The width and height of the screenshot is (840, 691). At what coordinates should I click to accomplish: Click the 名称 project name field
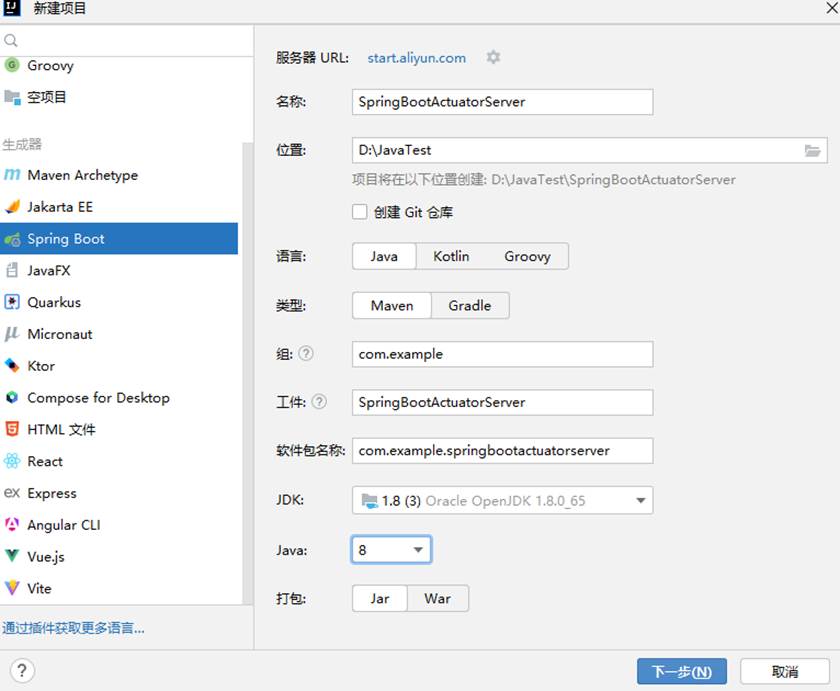(x=502, y=102)
